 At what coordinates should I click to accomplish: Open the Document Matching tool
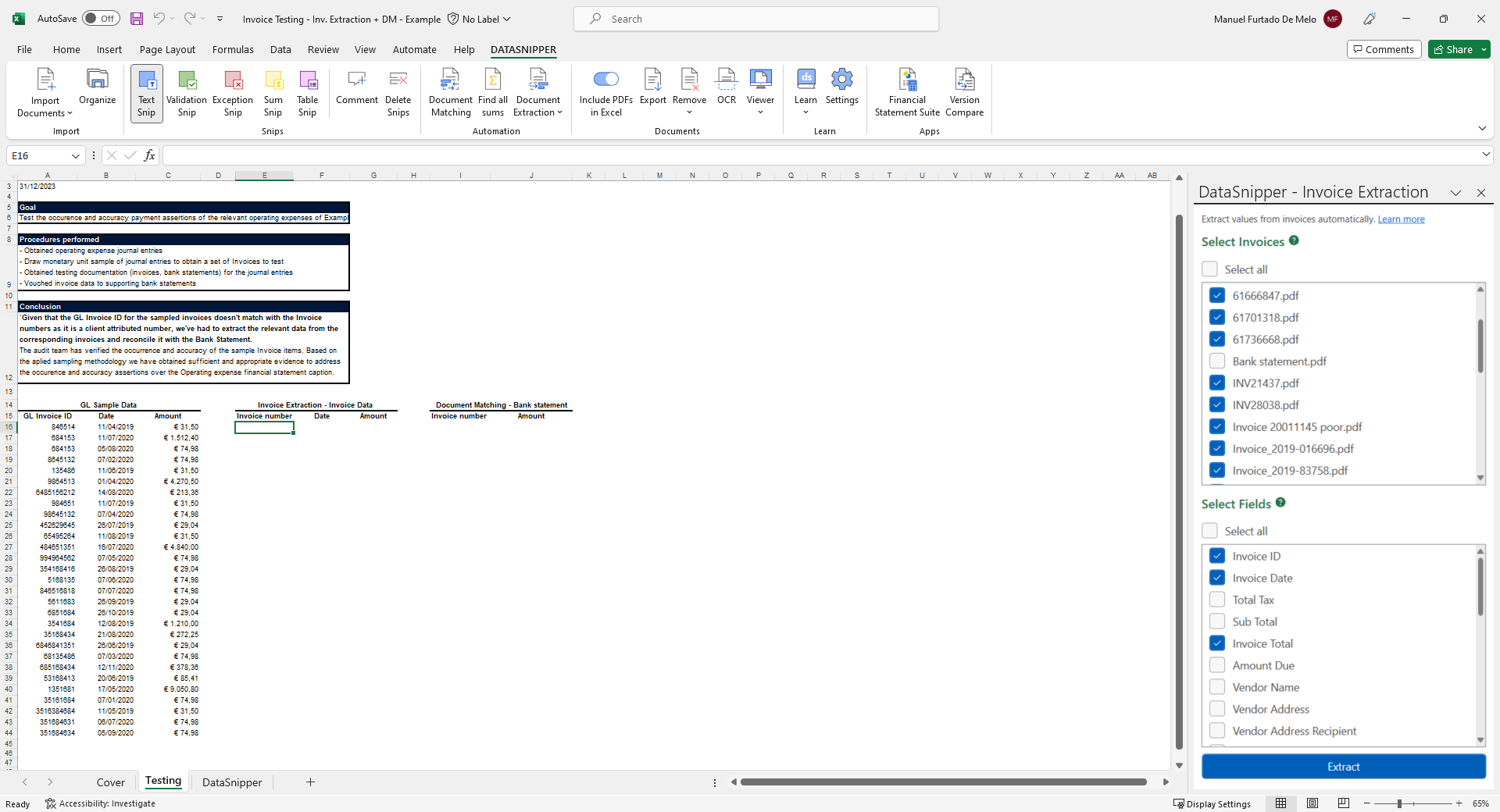tap(449, 90)
